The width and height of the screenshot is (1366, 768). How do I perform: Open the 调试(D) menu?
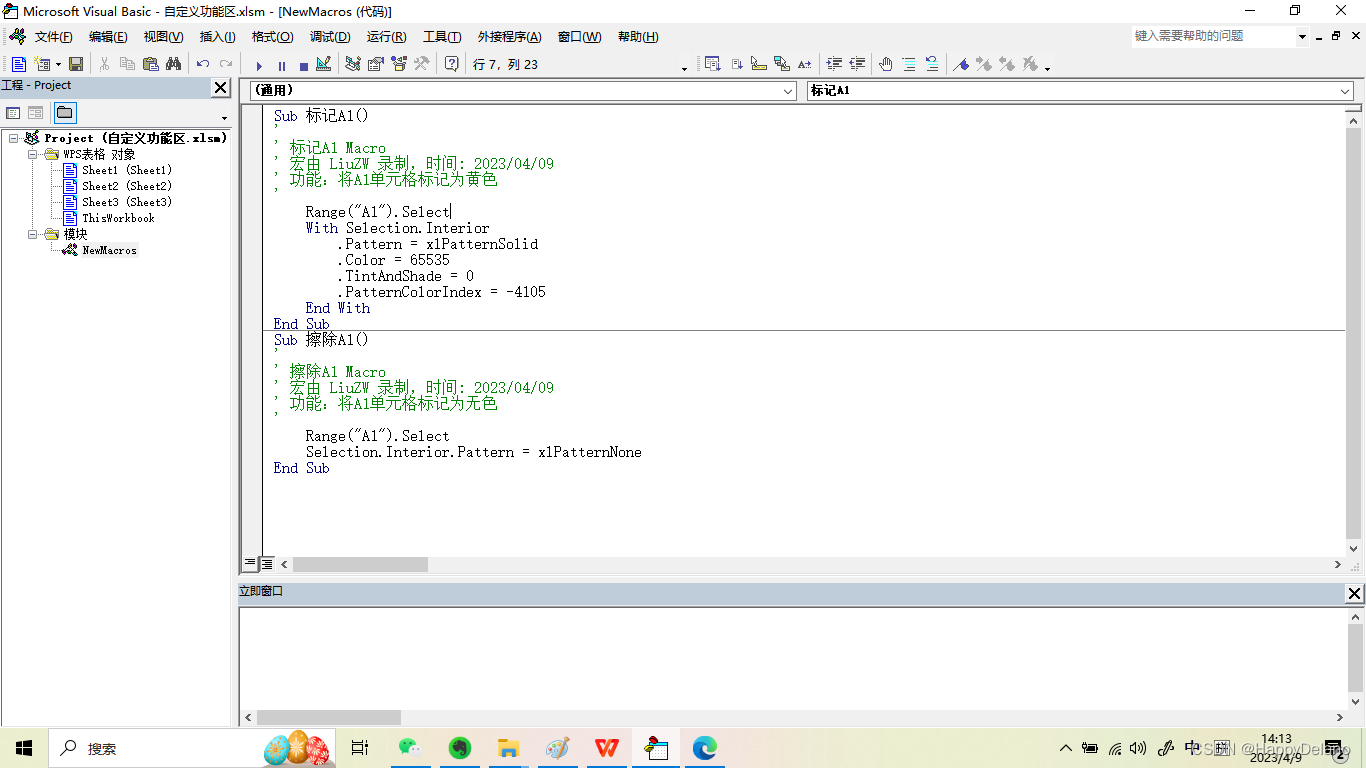pos(329,37)
